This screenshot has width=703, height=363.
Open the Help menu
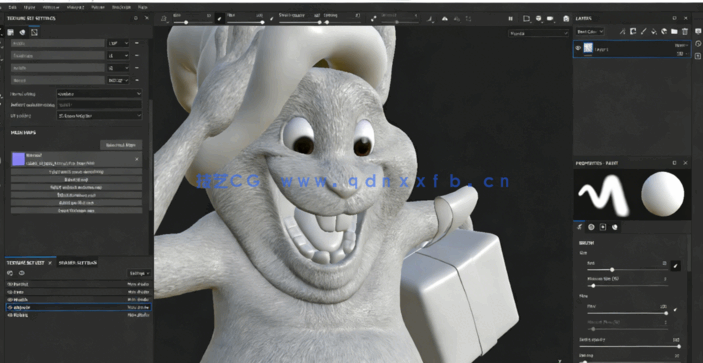(143, 7)
